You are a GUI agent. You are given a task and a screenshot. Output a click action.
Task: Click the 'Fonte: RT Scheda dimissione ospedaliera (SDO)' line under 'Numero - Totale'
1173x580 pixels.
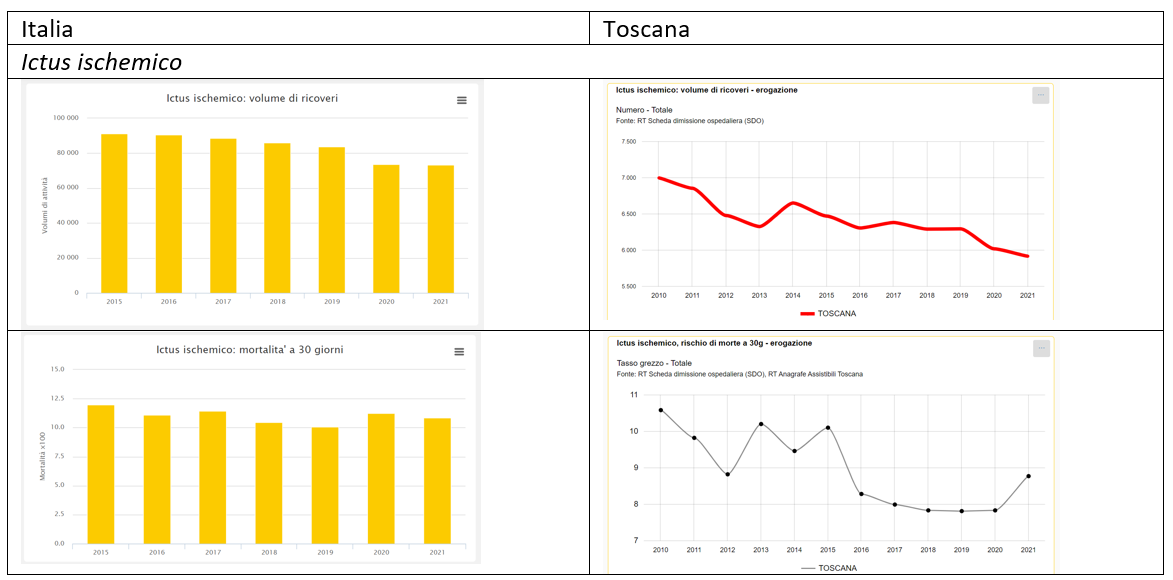(x=690, y=120)
